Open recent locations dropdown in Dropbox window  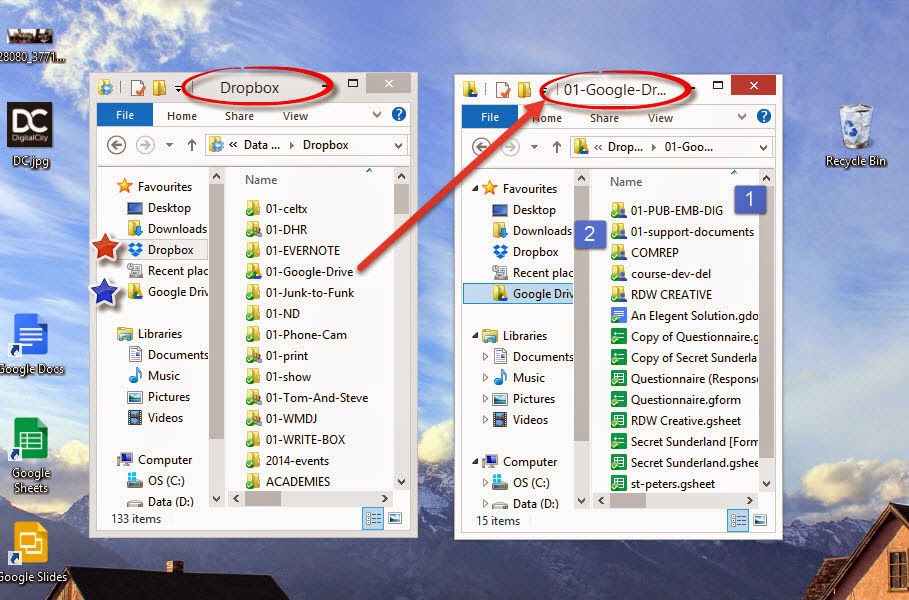click(169, 145)
